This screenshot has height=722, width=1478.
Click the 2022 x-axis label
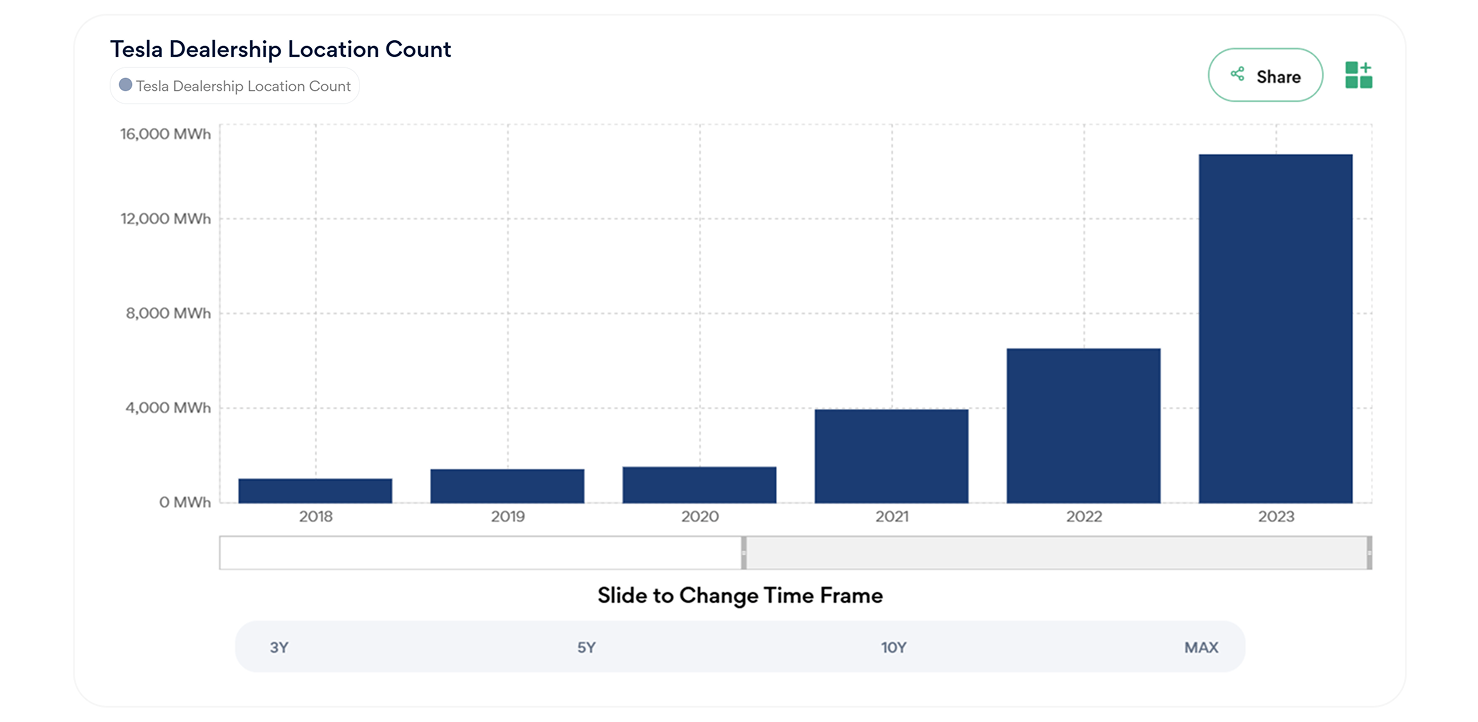tap(1083, 517)
